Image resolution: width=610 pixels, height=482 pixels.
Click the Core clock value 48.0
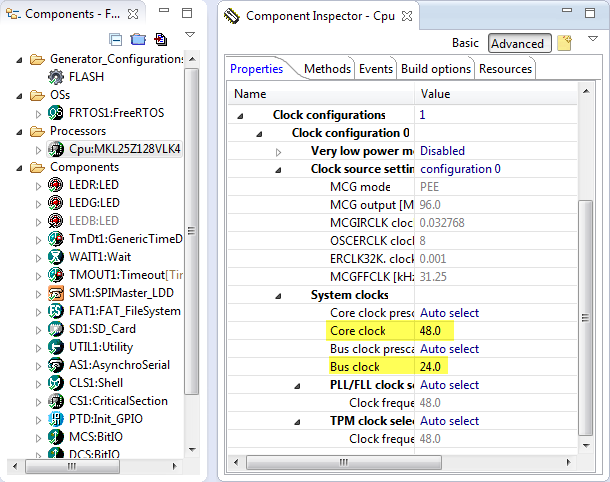431,331
